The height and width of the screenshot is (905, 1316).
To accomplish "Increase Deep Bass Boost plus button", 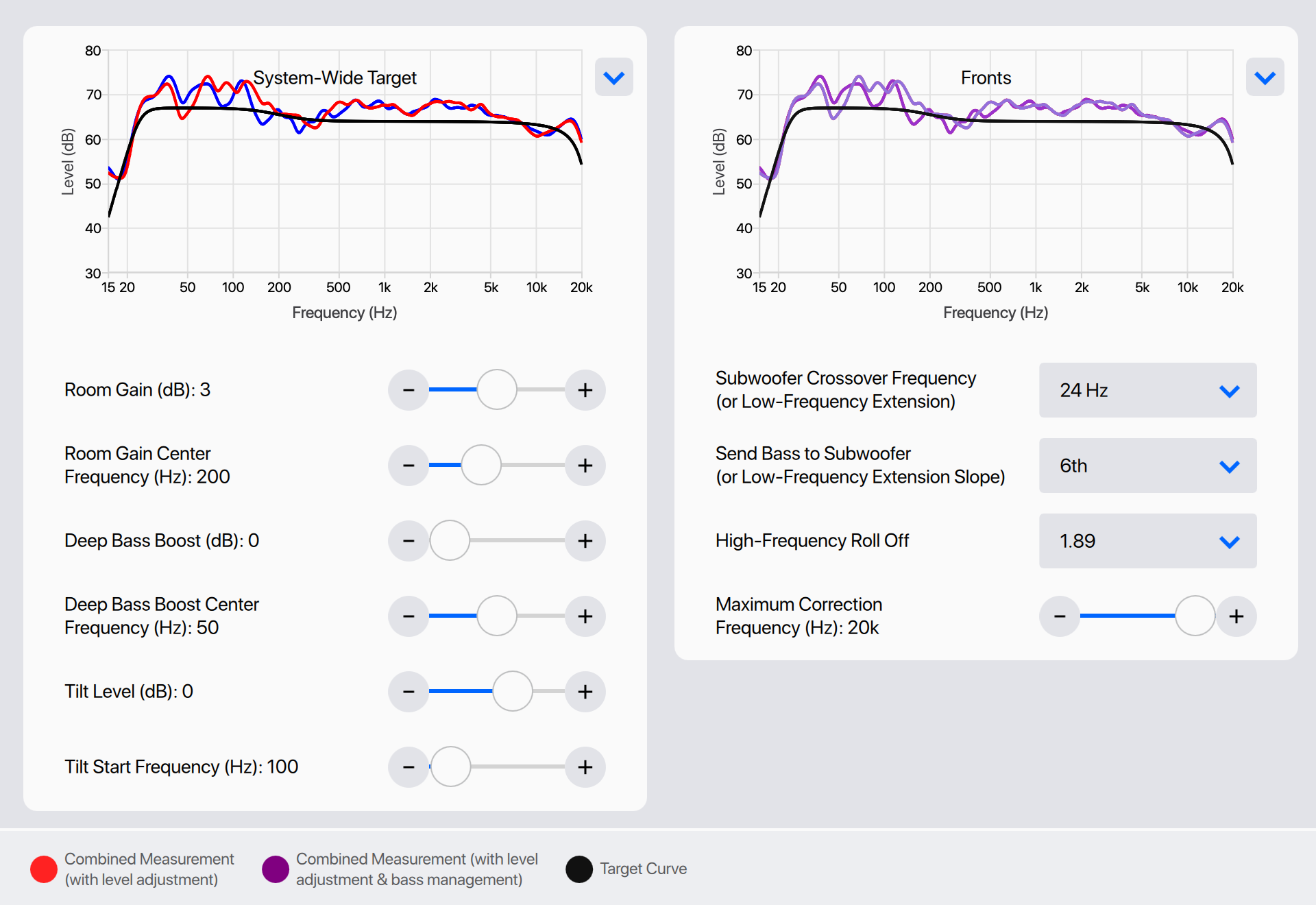I will pyautogui.click(x=585, y=541).
